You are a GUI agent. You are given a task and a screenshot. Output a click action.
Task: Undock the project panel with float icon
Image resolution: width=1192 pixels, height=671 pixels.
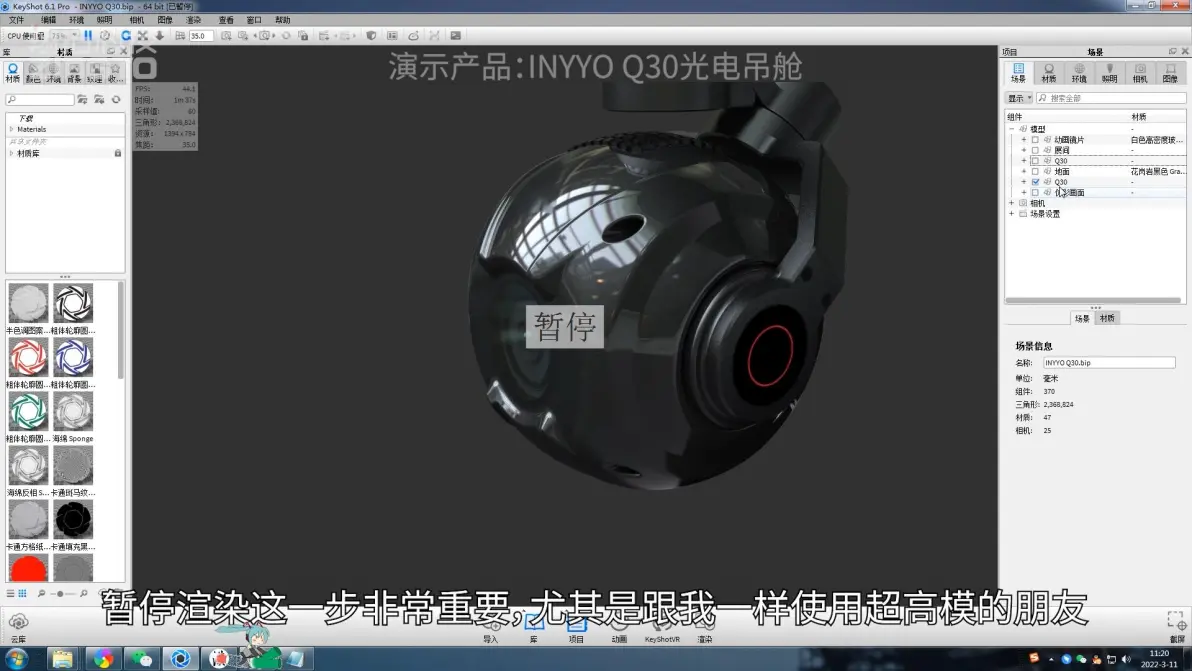click(1172, 52)
